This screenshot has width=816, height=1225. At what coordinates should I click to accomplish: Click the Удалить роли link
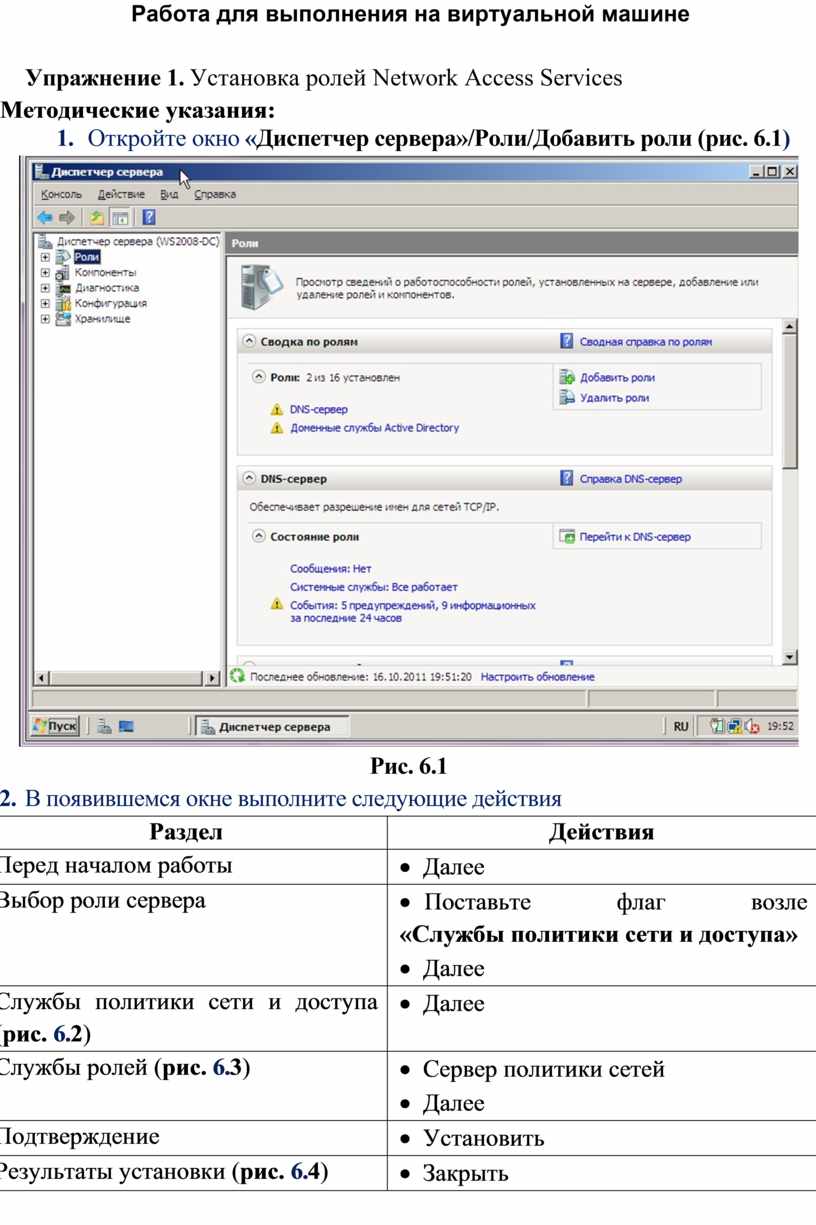click(x=615, y=398)
